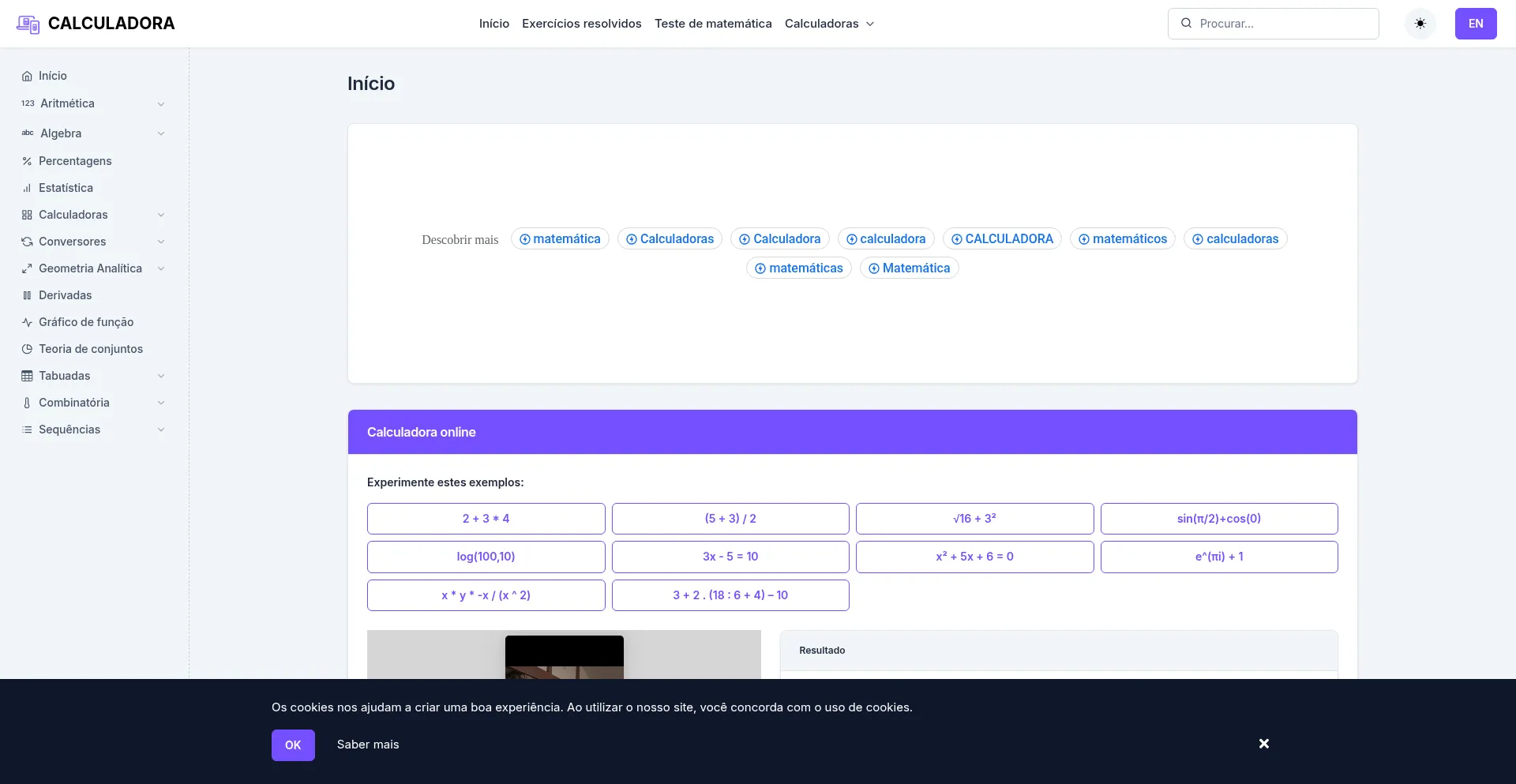Click the Derivadas sidebar icon

(27, 295)
